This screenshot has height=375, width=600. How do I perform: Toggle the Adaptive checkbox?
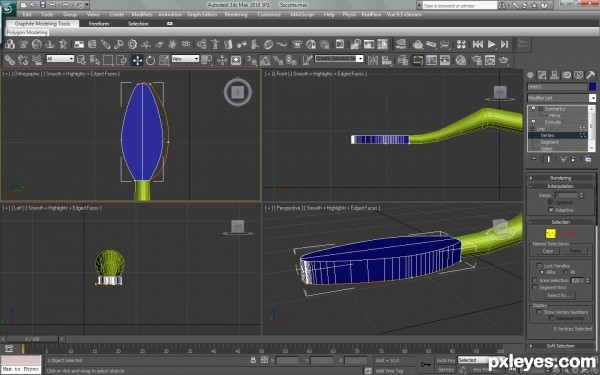click(551, 210)
